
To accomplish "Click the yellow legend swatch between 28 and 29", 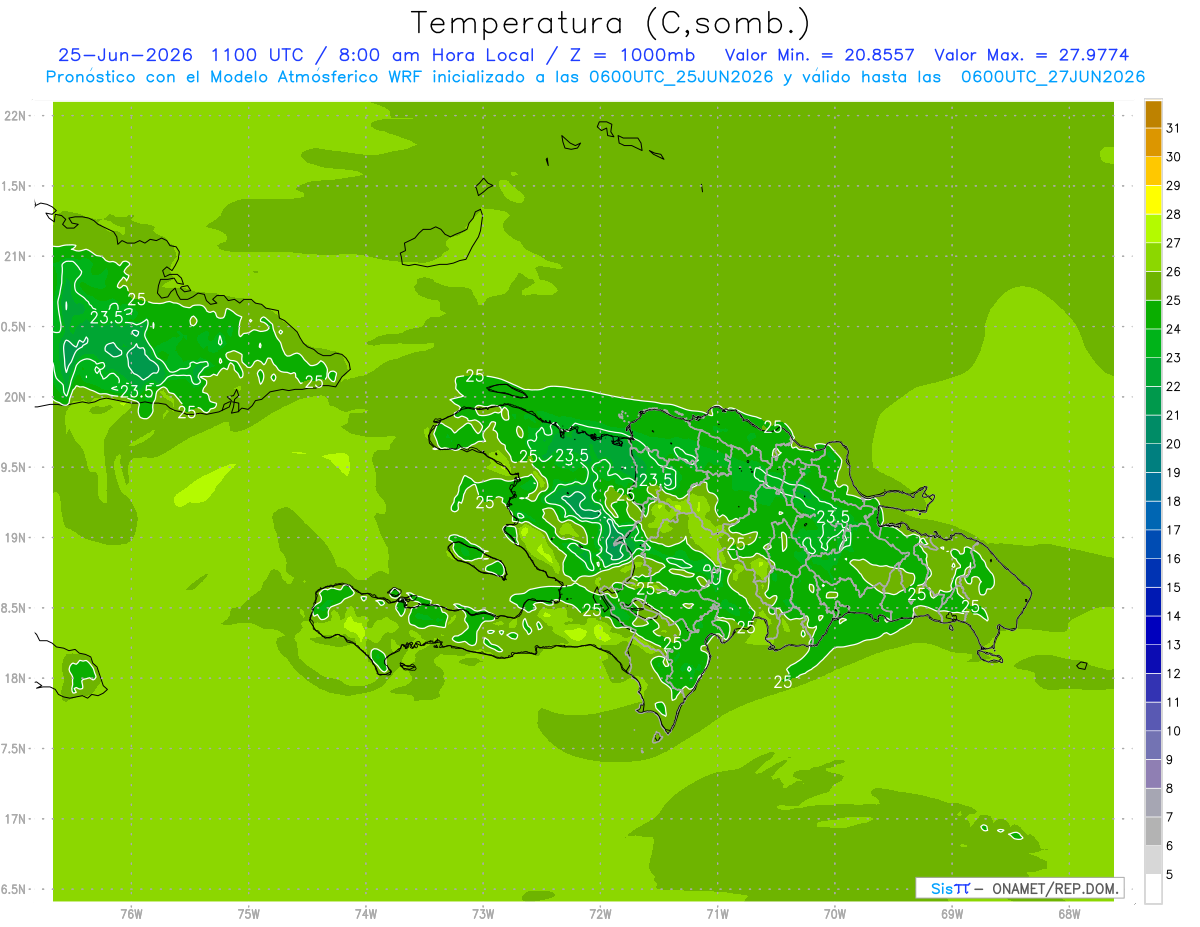I will (1153, 199).
